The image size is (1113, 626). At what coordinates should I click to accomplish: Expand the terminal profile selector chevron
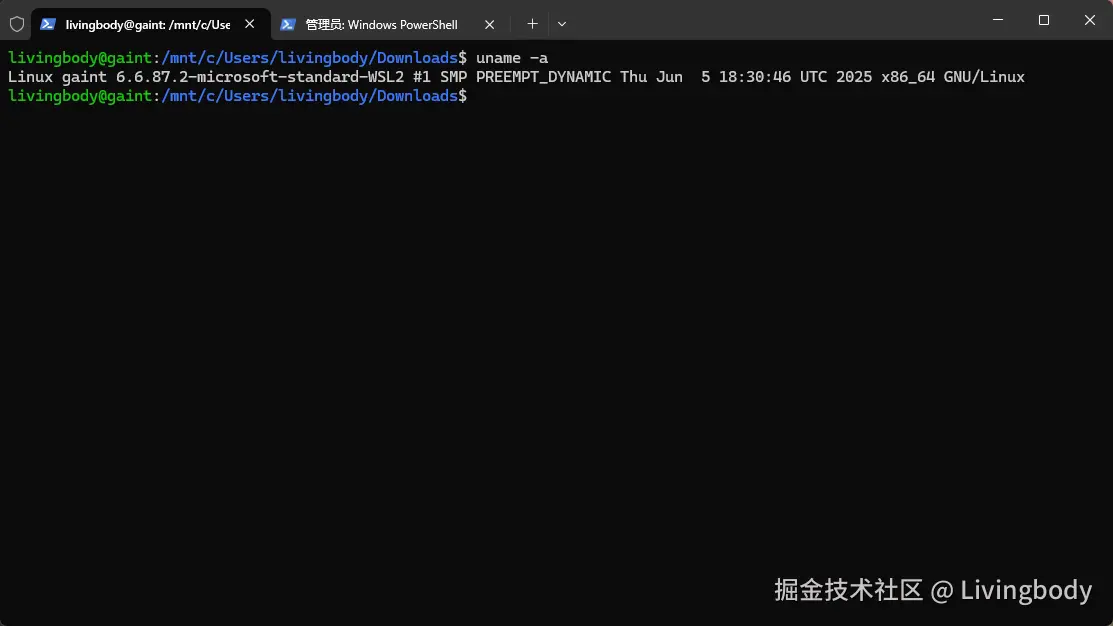[x=562, y=23]
